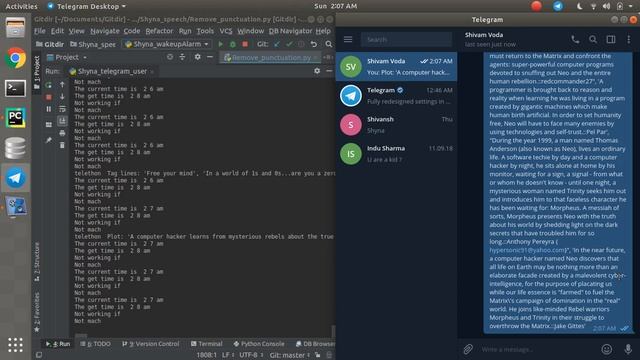The height and width of the screenshot is (360, 640).
Task: Launch Google Chrome from the dock
Action: point(16,58)
